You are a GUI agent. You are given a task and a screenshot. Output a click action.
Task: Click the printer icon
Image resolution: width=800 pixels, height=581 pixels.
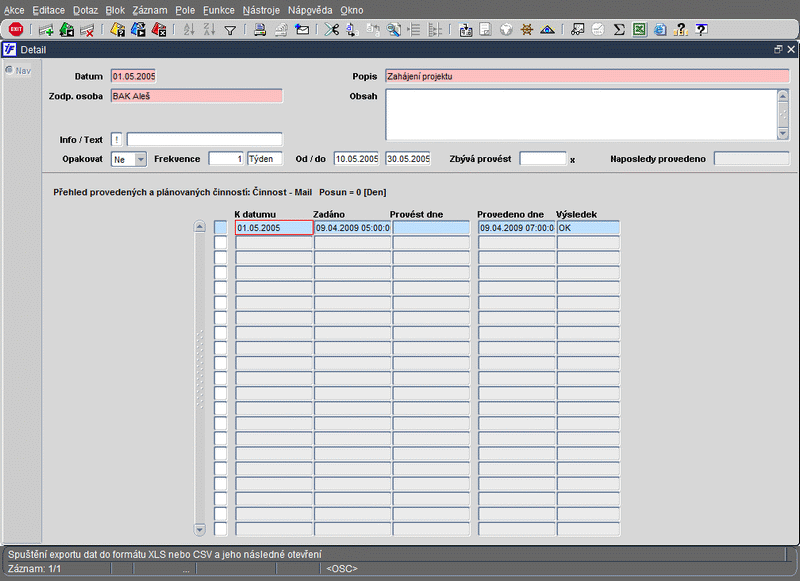pos(260,30)
